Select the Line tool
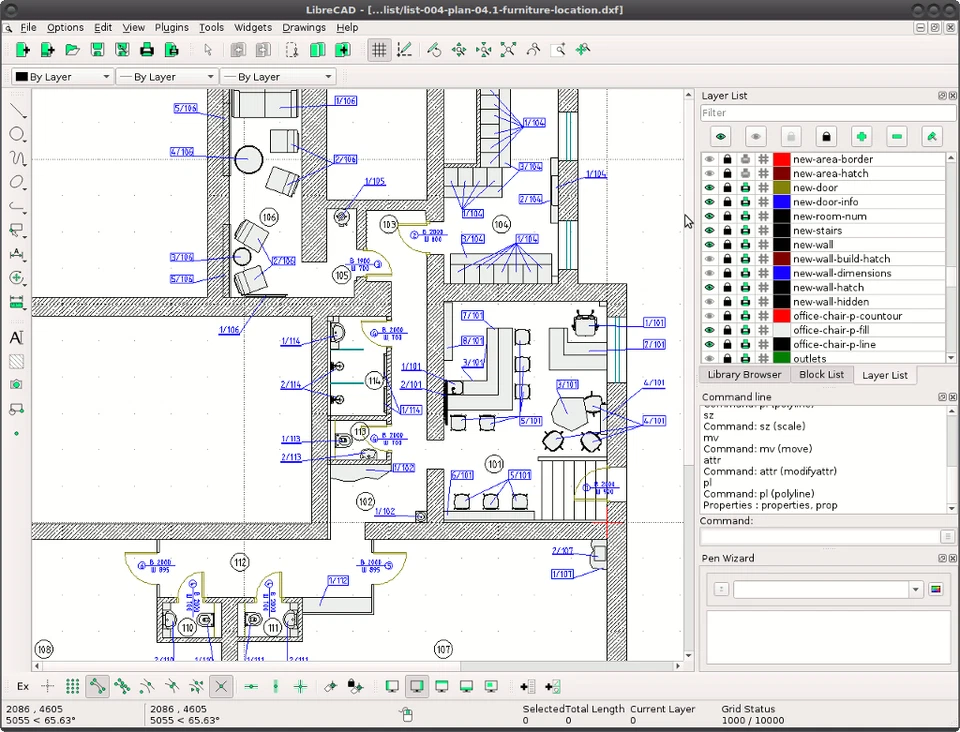Image resolution: width=960 pixels, height=732 pixels. click(x=15, y=110)
